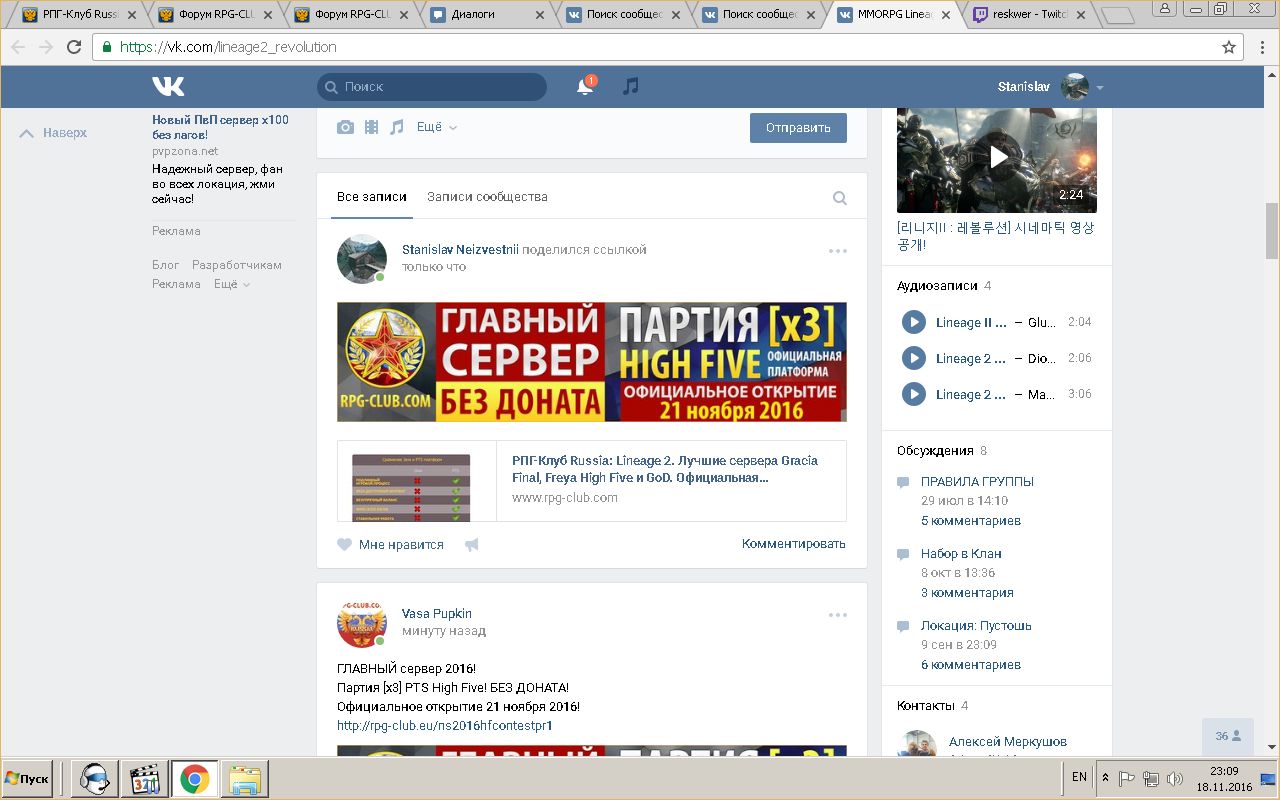Switch to Записи сообщества tab
The width and height of the screenshot is (1280, 800).
(487, 197)
